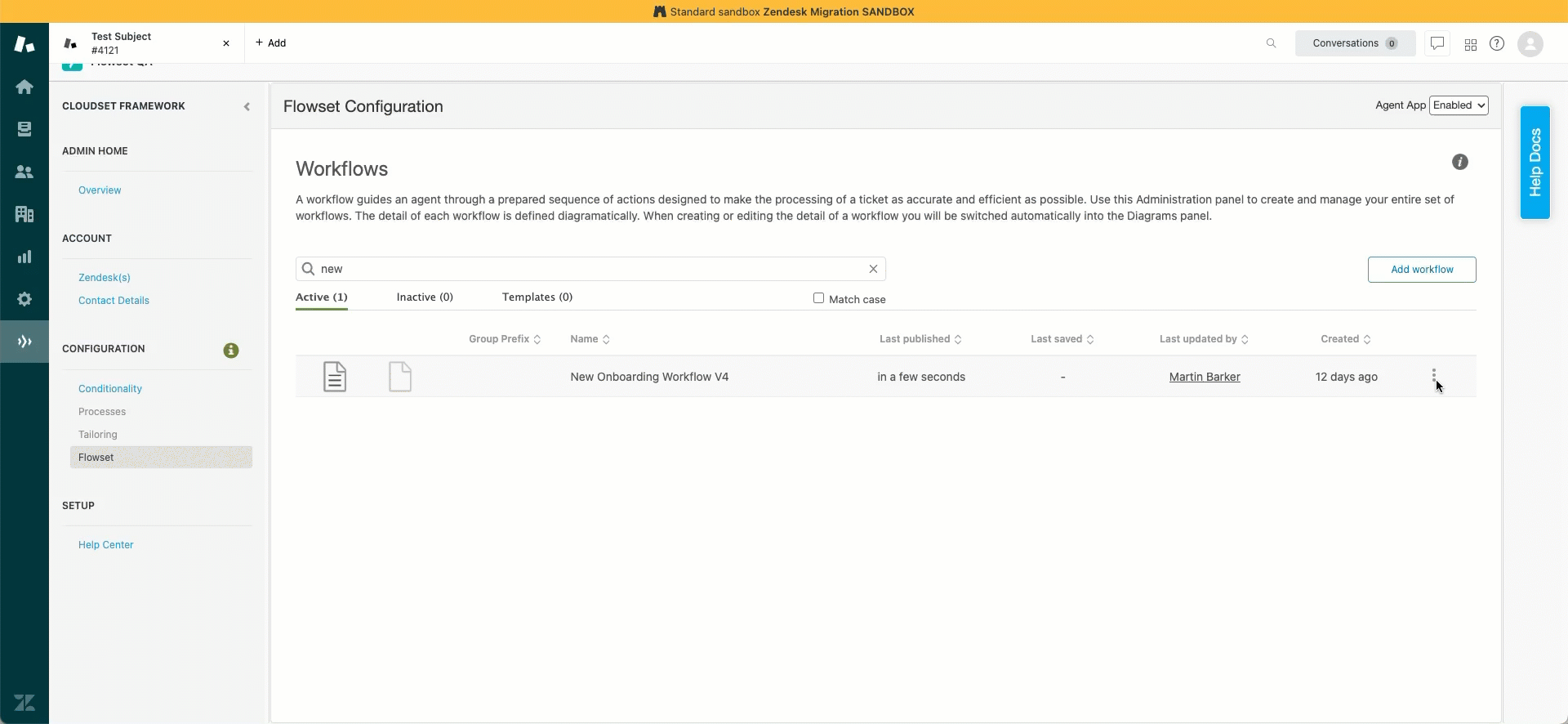Image resolution: width=1568 pixels, height=724 pixels.
Task: Open the lined document icon for New Onboarding Workflow V4
Action: (x=335, y=377)
